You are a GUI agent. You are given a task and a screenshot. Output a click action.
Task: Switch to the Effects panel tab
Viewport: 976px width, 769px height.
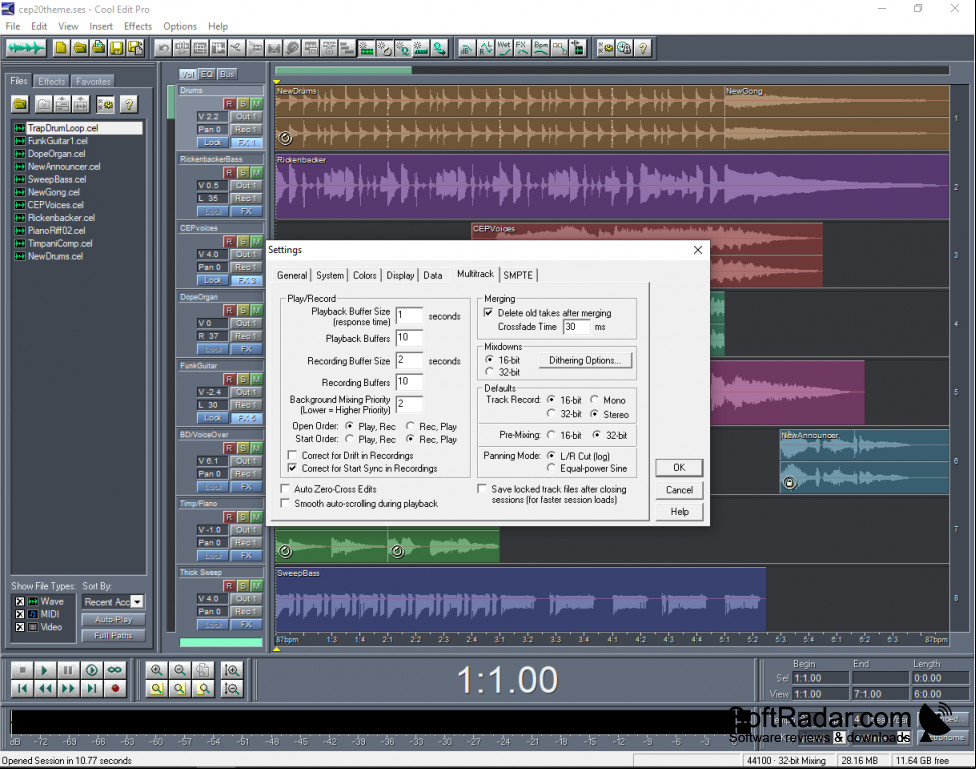pos(51,81)
